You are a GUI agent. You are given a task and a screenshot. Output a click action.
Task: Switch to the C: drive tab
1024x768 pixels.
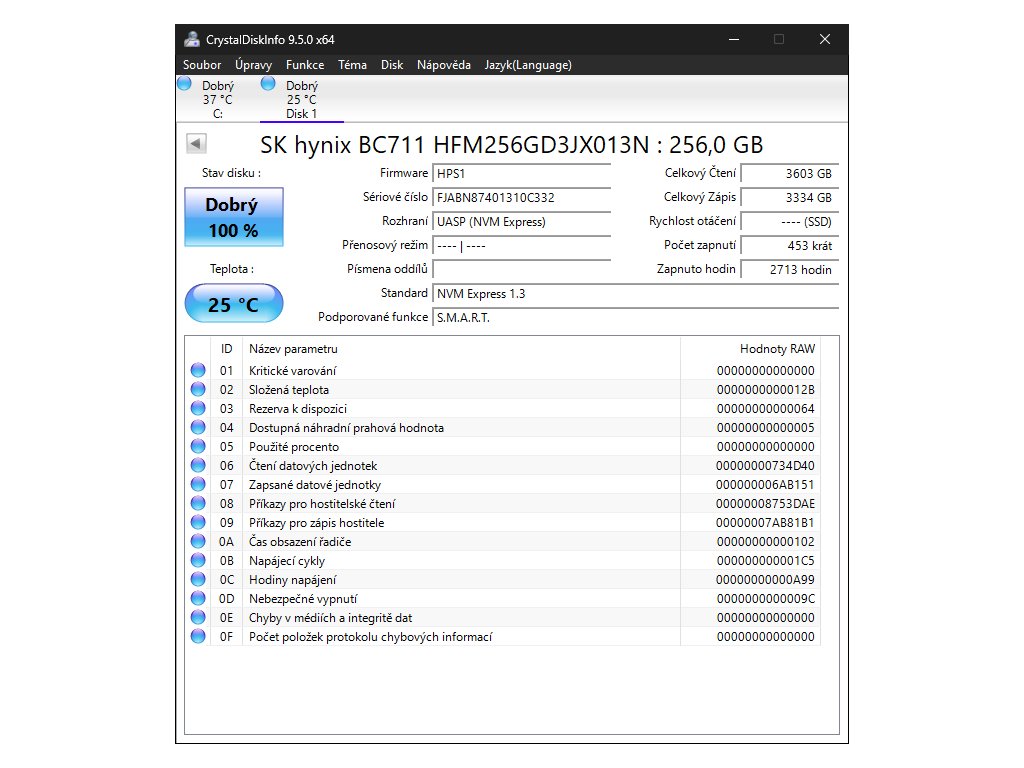[217, 100]
